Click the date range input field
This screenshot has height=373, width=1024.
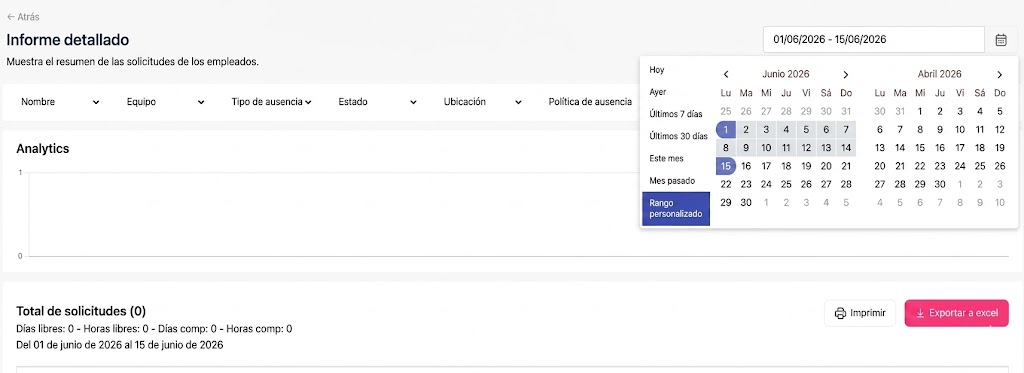point(873,40)
